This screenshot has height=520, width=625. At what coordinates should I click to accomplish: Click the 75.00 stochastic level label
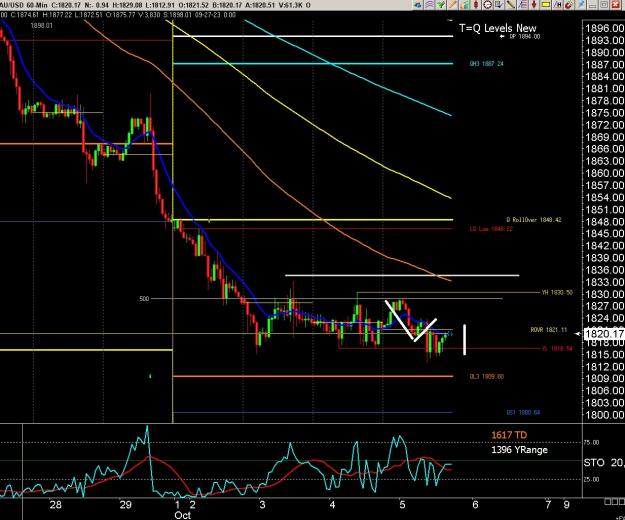coord(592,442)
